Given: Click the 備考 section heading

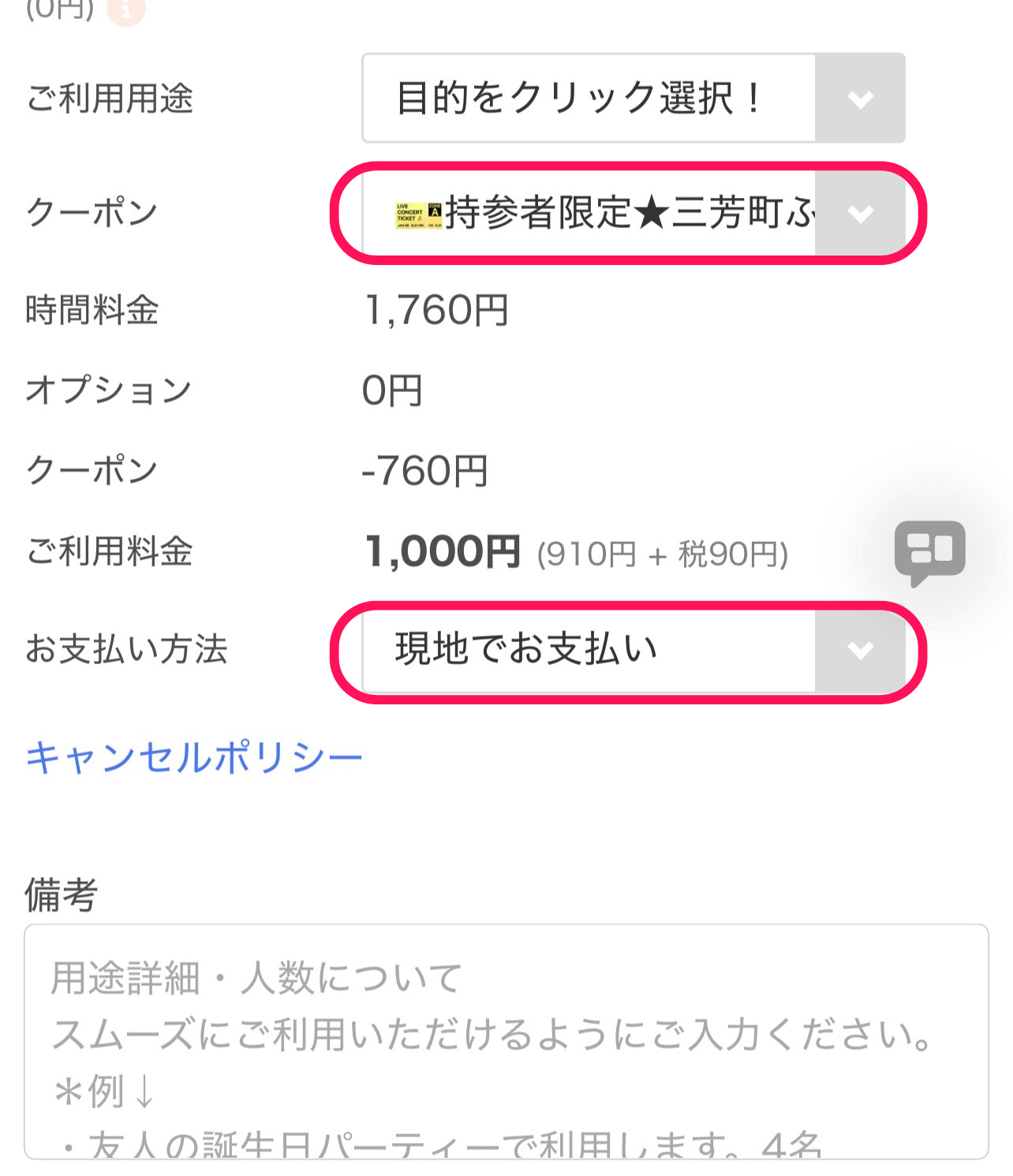Looking at the screenshot, I should [61, 895].
